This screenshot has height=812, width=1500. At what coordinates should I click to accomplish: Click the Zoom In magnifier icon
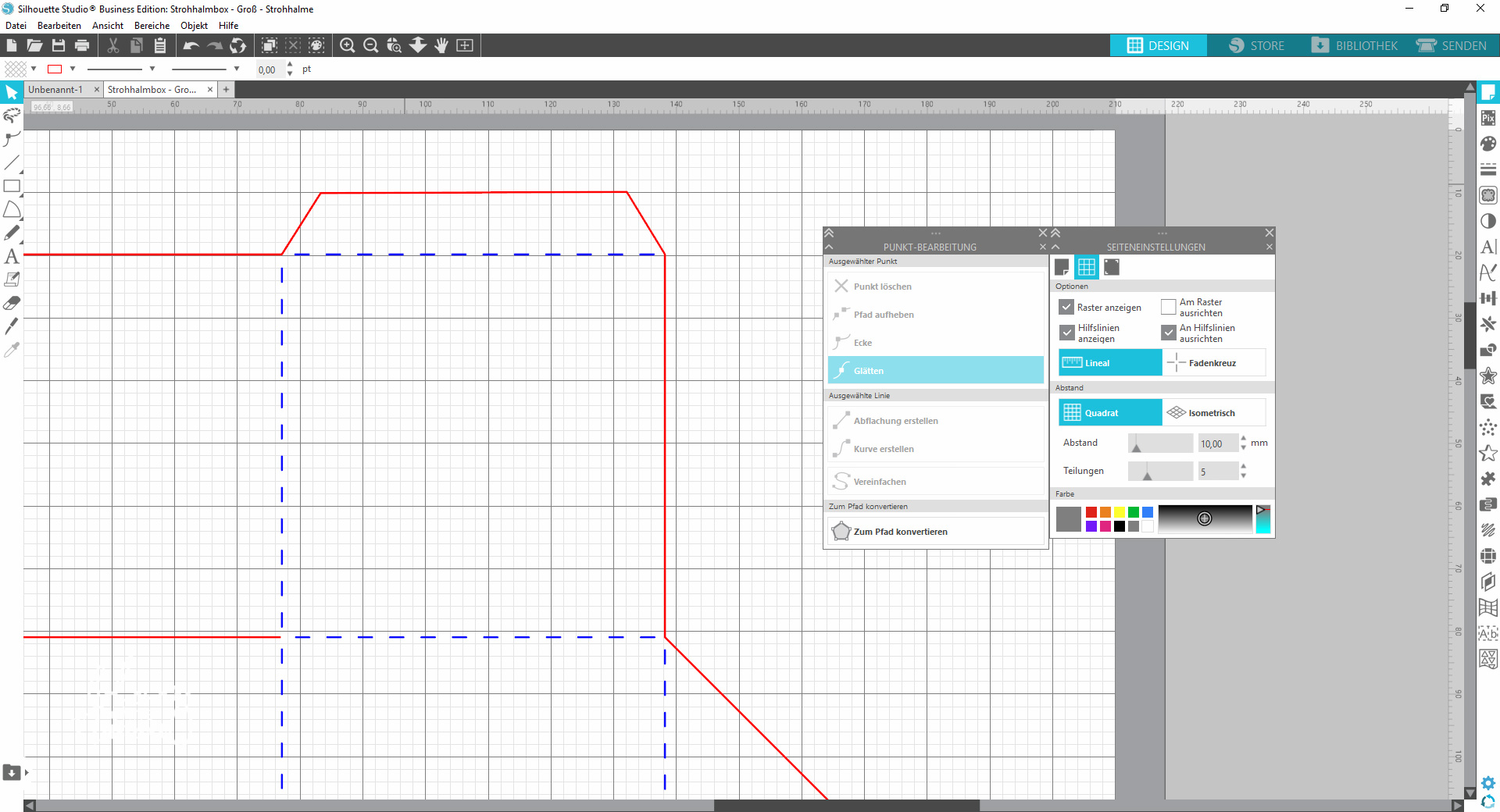(348, 46)
